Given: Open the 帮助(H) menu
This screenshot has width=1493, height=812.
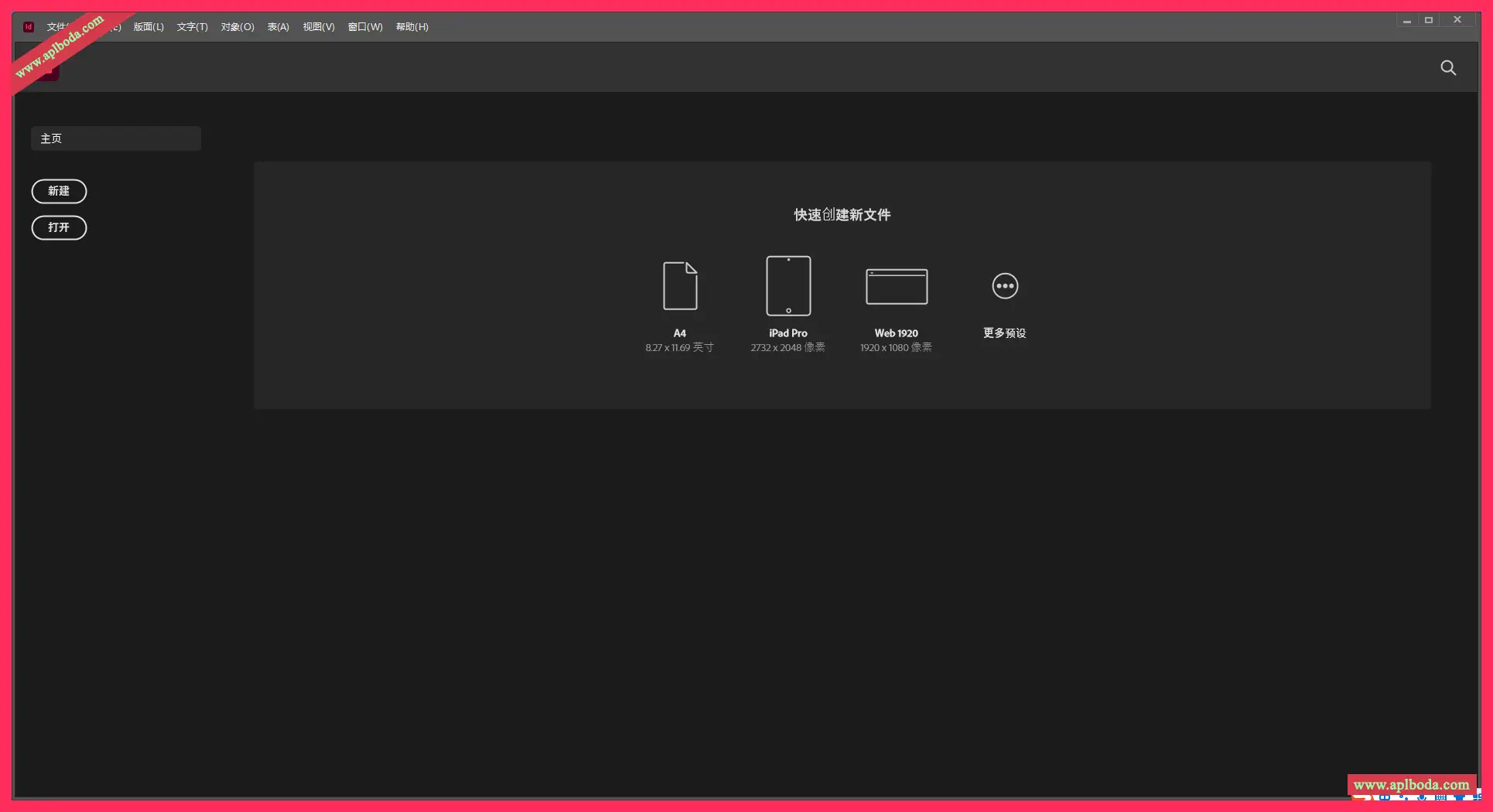Looking at the screenshot, I should click(412, 27).
